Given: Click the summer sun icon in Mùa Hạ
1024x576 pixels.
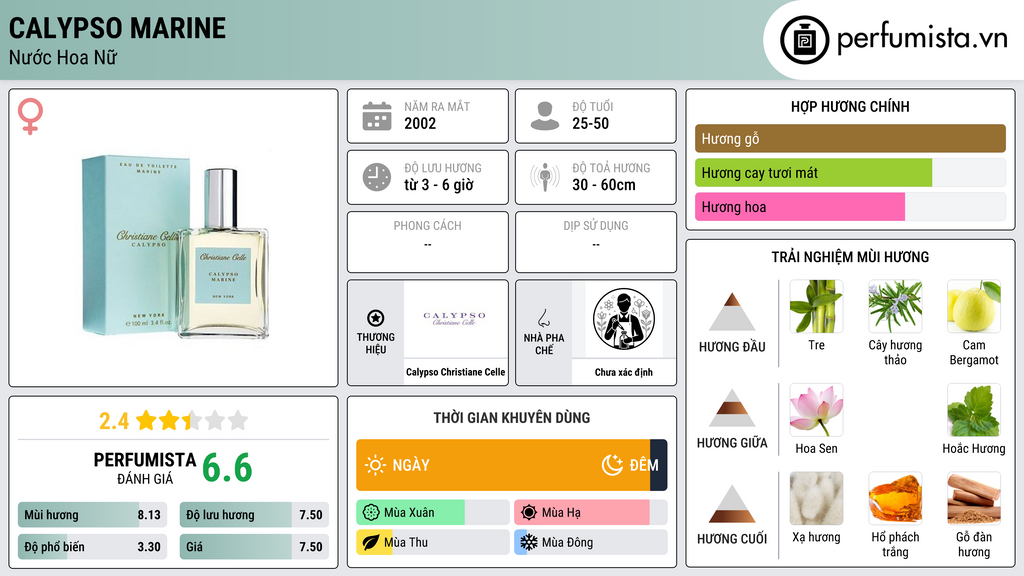Looking at the screenshot, I should point(529,513).
